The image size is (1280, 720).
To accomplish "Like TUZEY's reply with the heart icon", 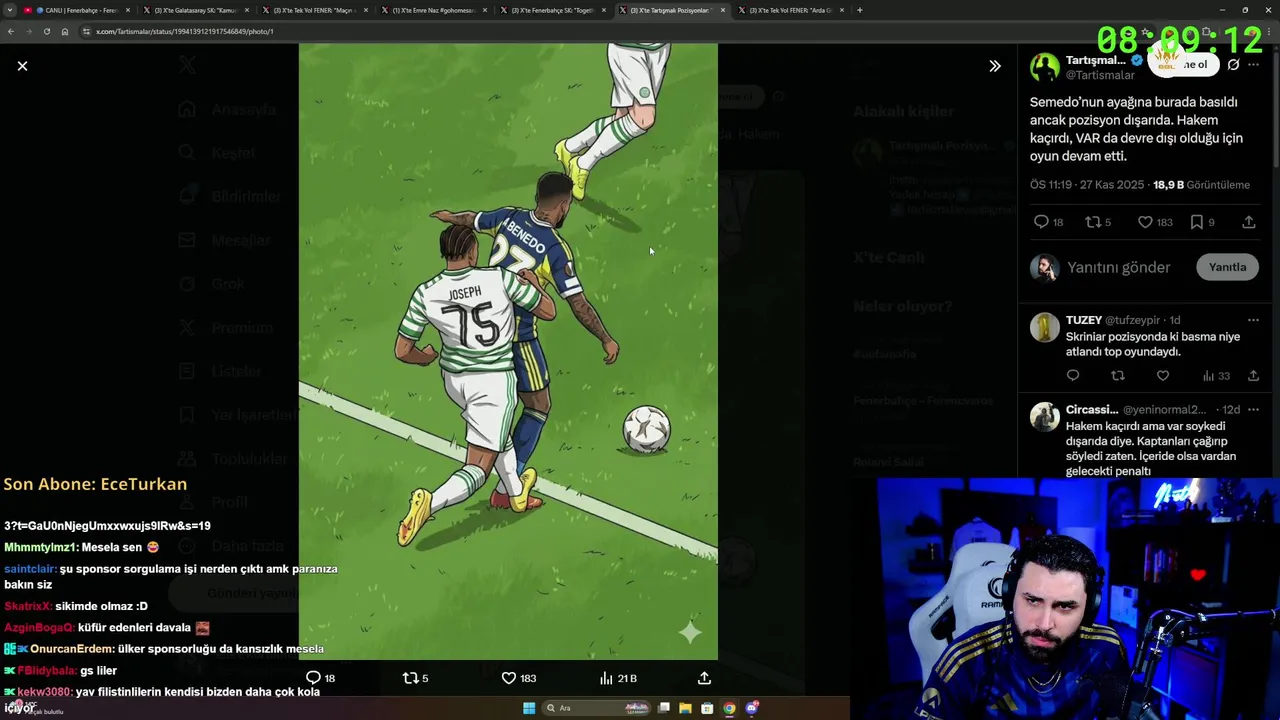I will (x=1162, y=376).
